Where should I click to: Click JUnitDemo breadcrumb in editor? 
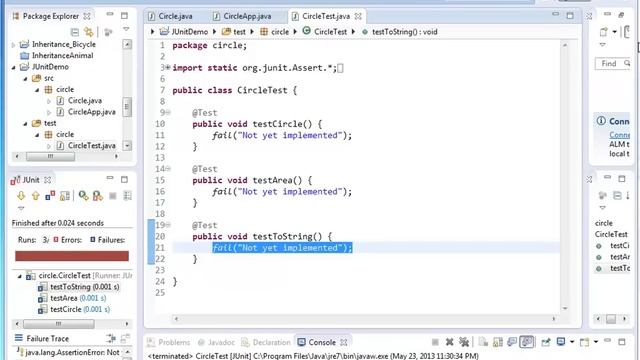(190, 32)
